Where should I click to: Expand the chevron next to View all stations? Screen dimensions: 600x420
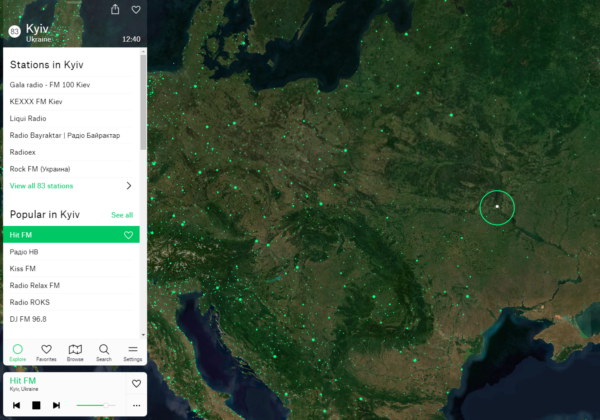tap(129, 186)
